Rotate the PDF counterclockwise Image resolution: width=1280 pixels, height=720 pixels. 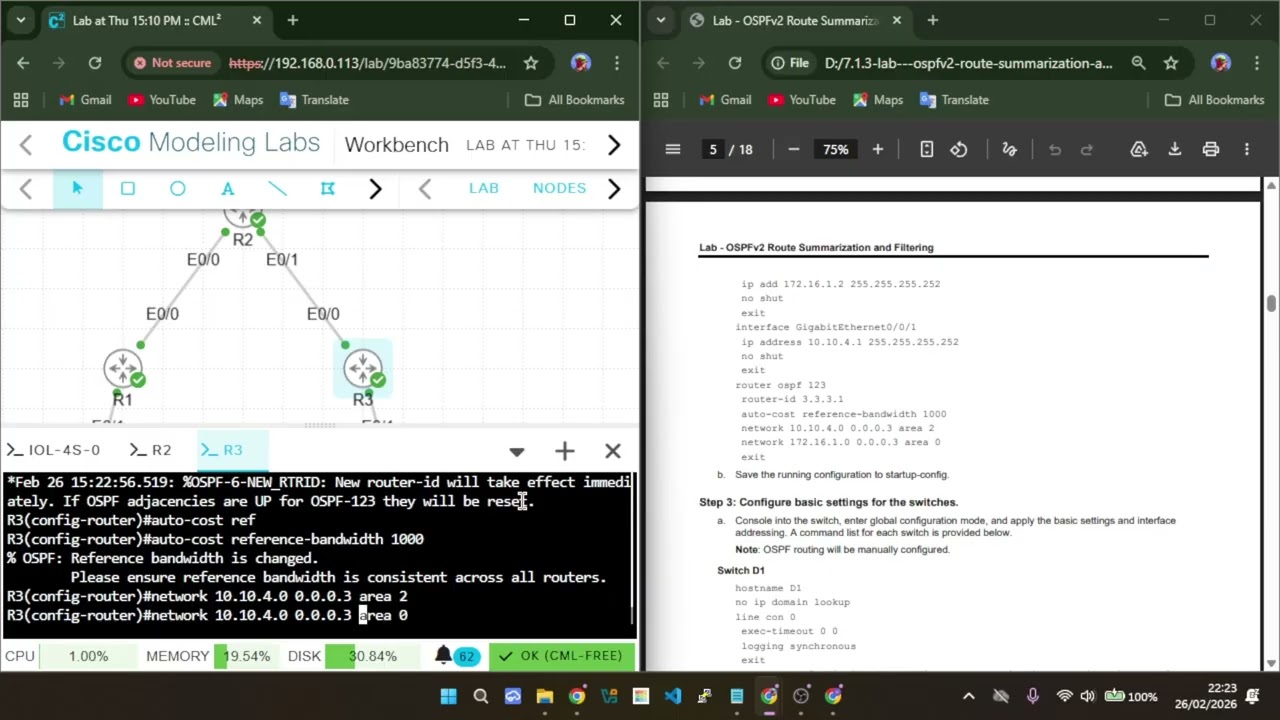[959, 150]
